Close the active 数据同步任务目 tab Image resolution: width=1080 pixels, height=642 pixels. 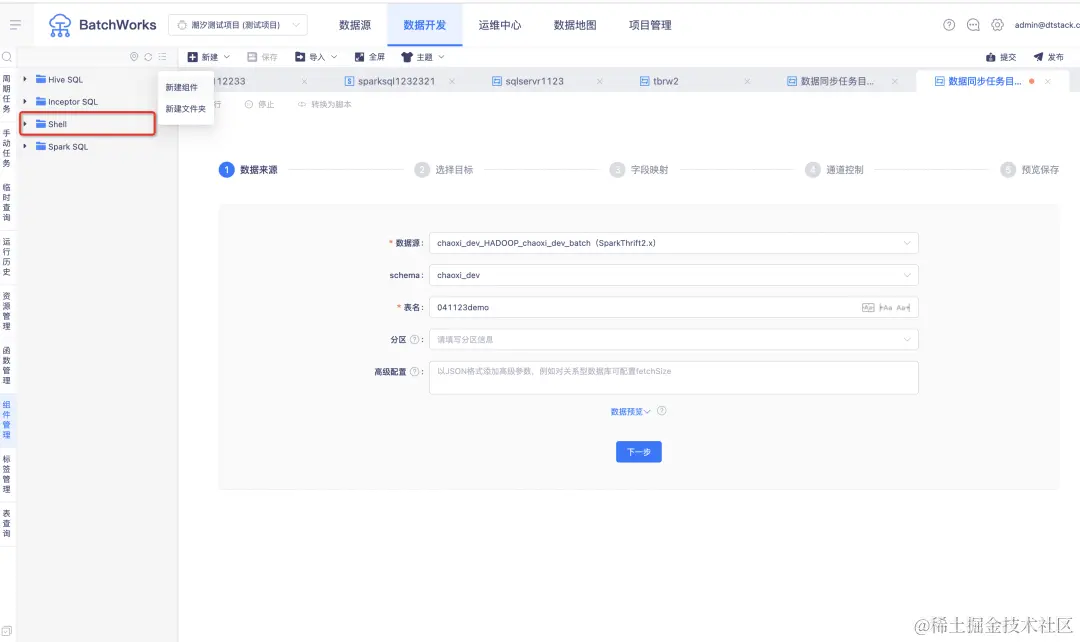coord(1048,81)
